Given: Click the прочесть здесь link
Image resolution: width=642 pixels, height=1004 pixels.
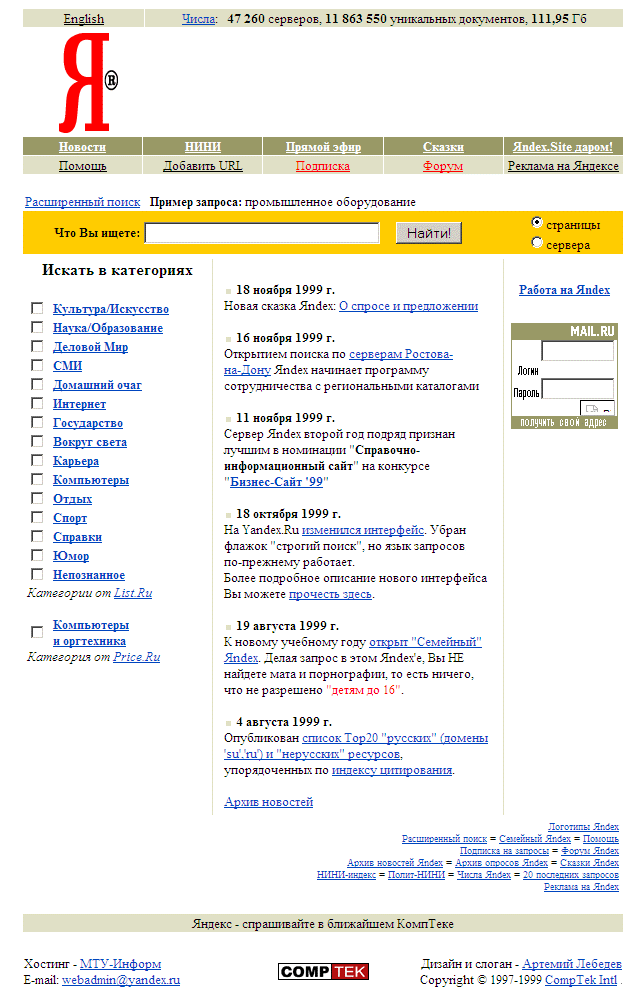Looking at the screenshot, I should click(x=330, y=594).
